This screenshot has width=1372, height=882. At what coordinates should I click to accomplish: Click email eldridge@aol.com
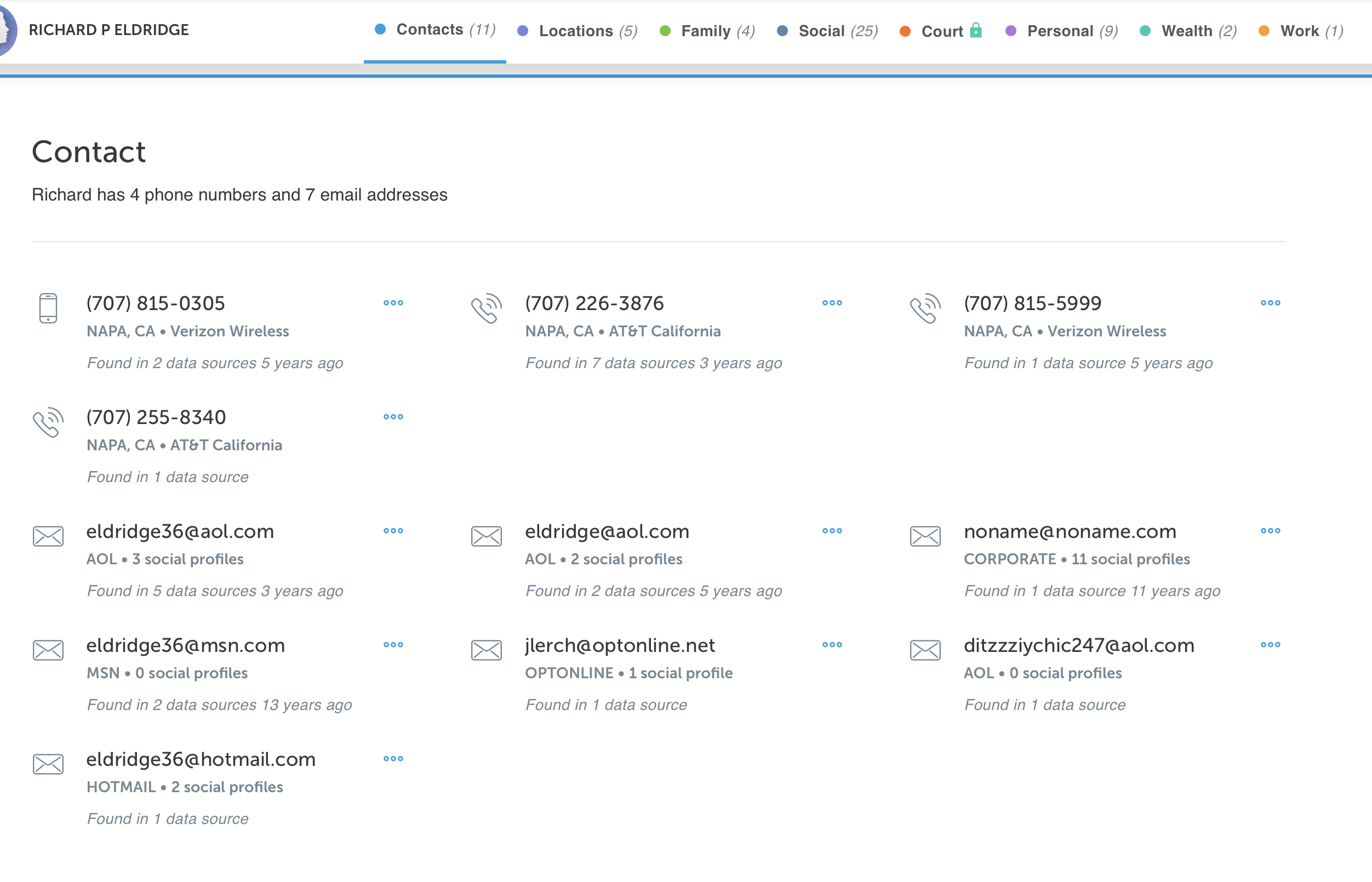click(x=607, y=531)
